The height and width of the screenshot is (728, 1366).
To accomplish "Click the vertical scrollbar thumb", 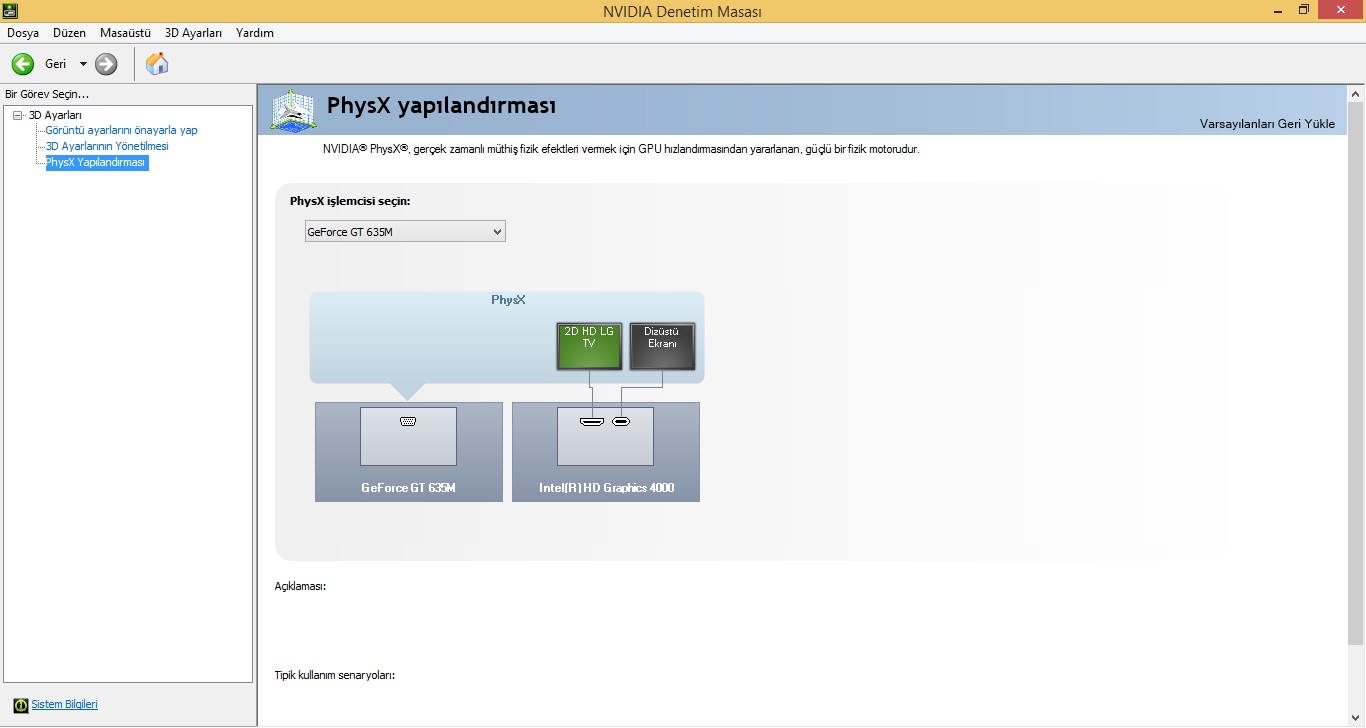I will (1356, 372).
